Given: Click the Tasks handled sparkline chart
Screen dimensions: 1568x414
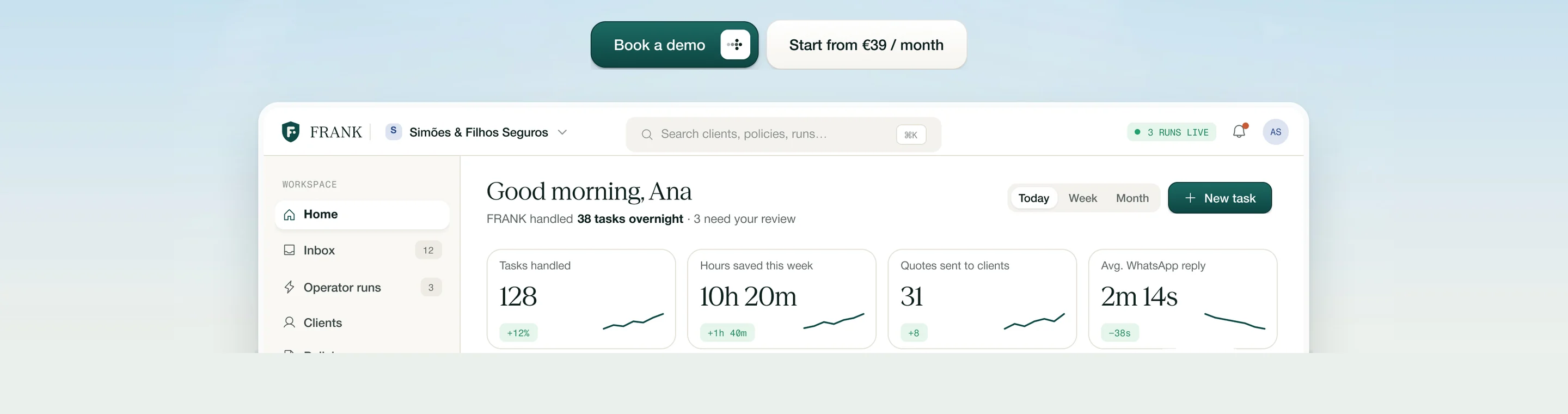Looking at the screenshot, I should [633, 321].
